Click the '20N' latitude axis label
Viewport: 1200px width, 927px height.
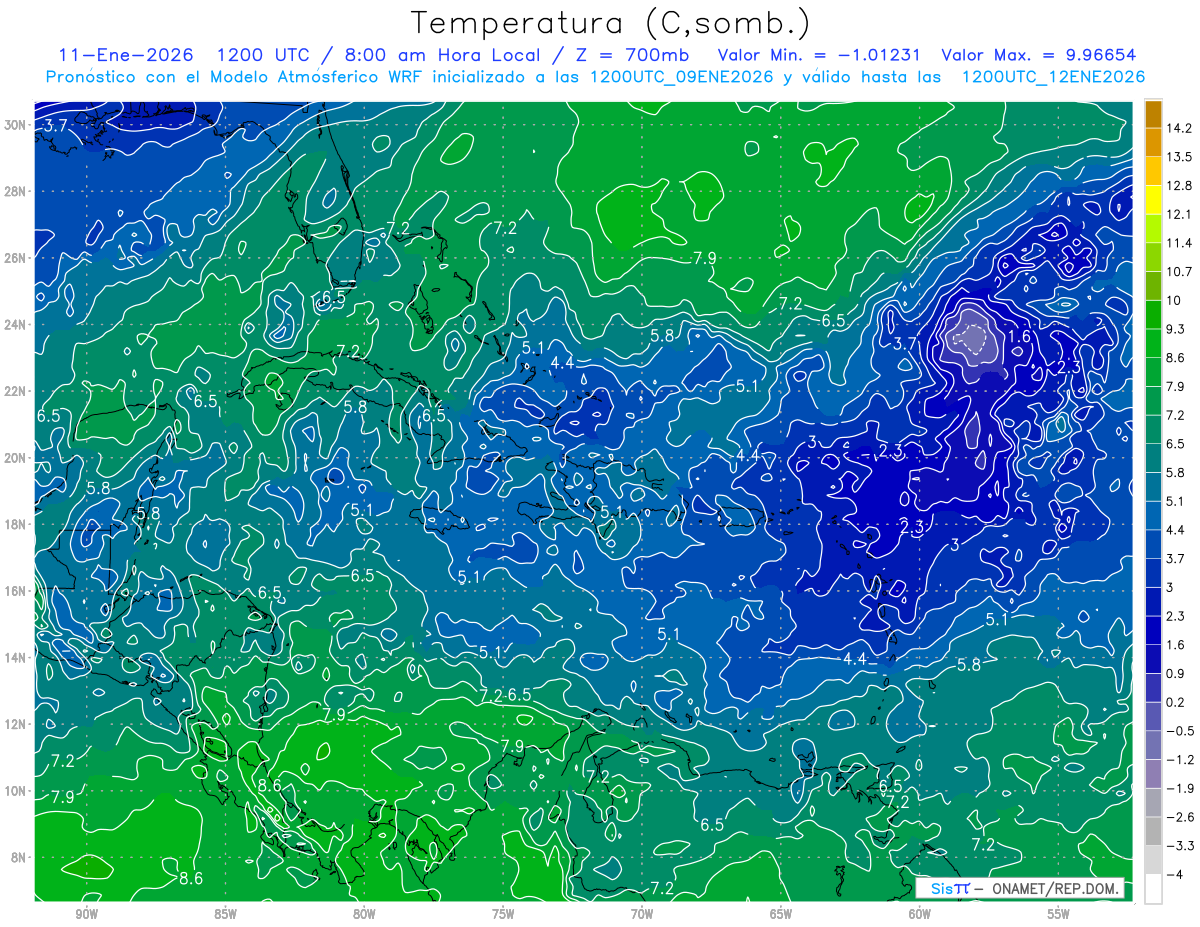16,458
